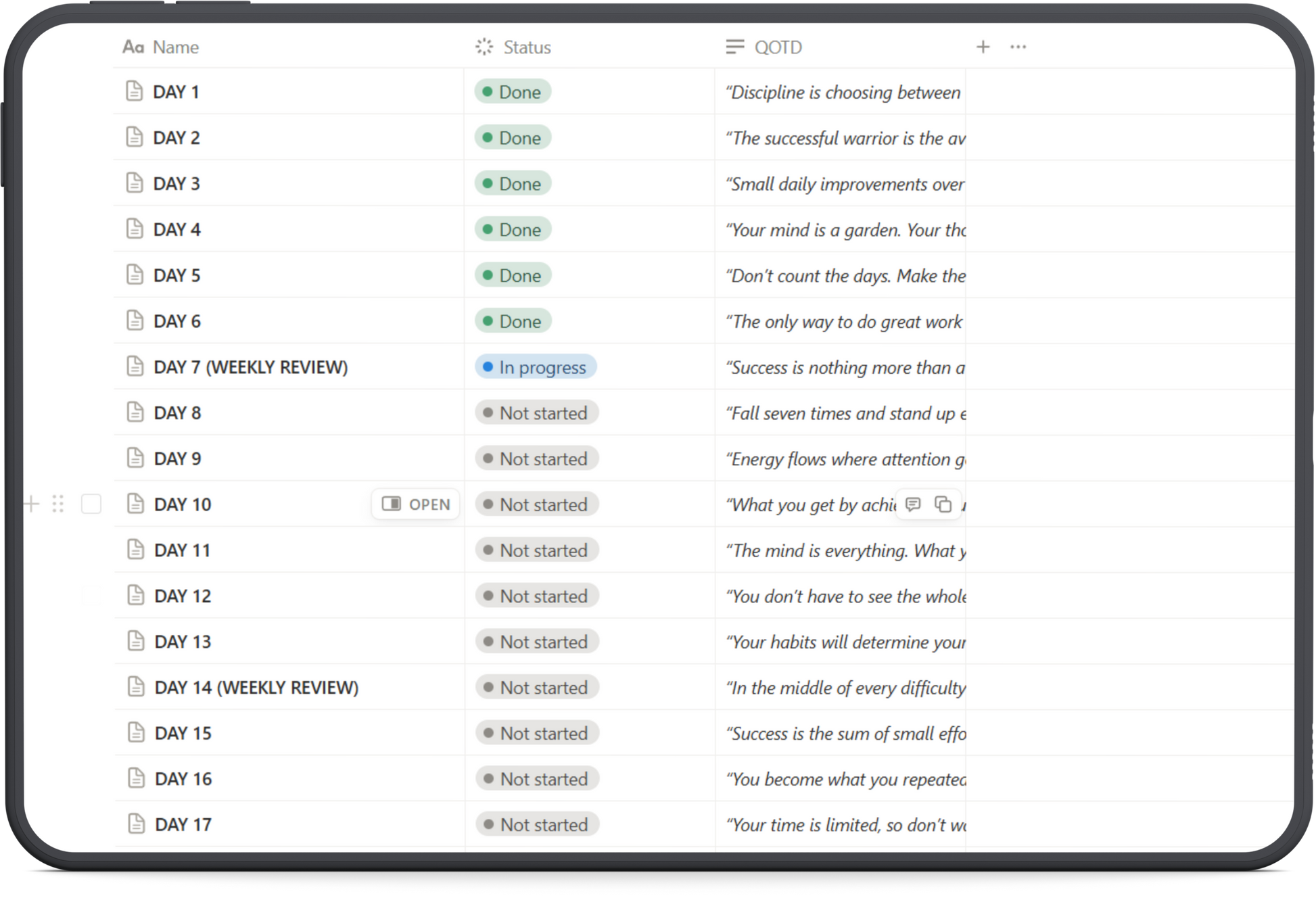Open the three-dots column options menu
1316x898 pixels.
pyautogui.click(x=1018, y=47)
